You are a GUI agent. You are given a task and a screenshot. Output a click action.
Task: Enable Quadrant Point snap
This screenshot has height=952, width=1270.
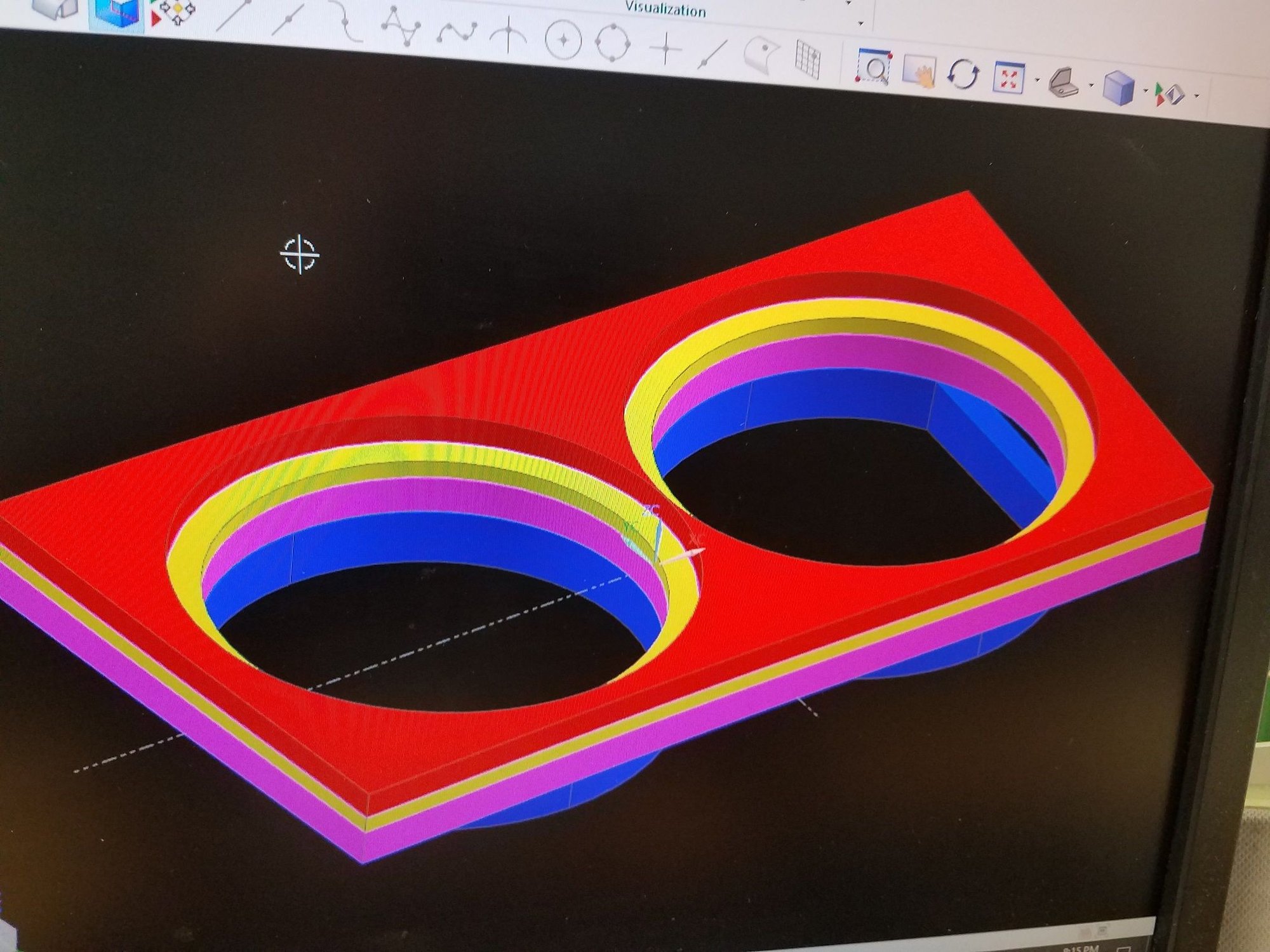(x=613, y=43)
